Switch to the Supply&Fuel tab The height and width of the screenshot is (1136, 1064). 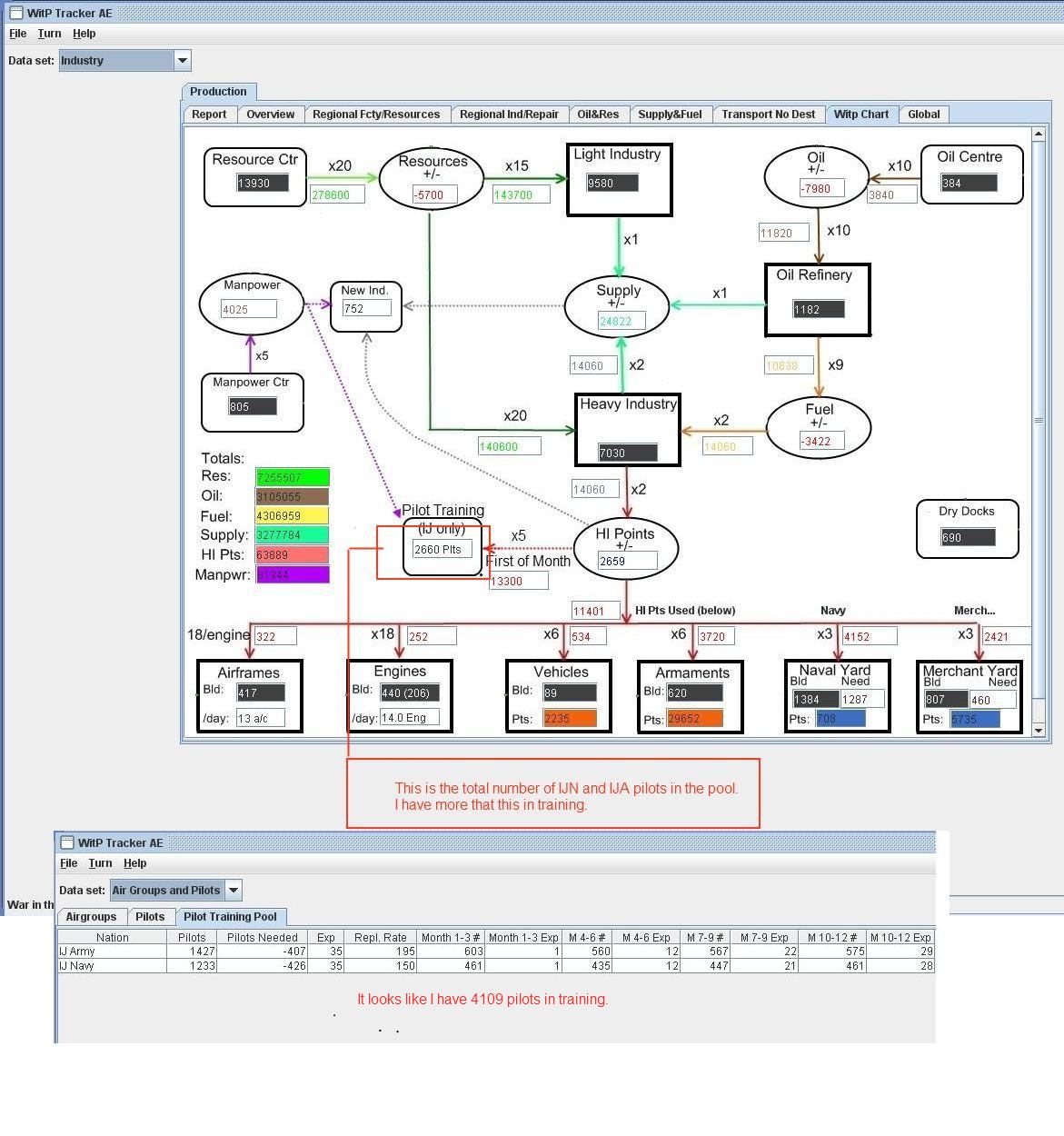click(670, 115)
